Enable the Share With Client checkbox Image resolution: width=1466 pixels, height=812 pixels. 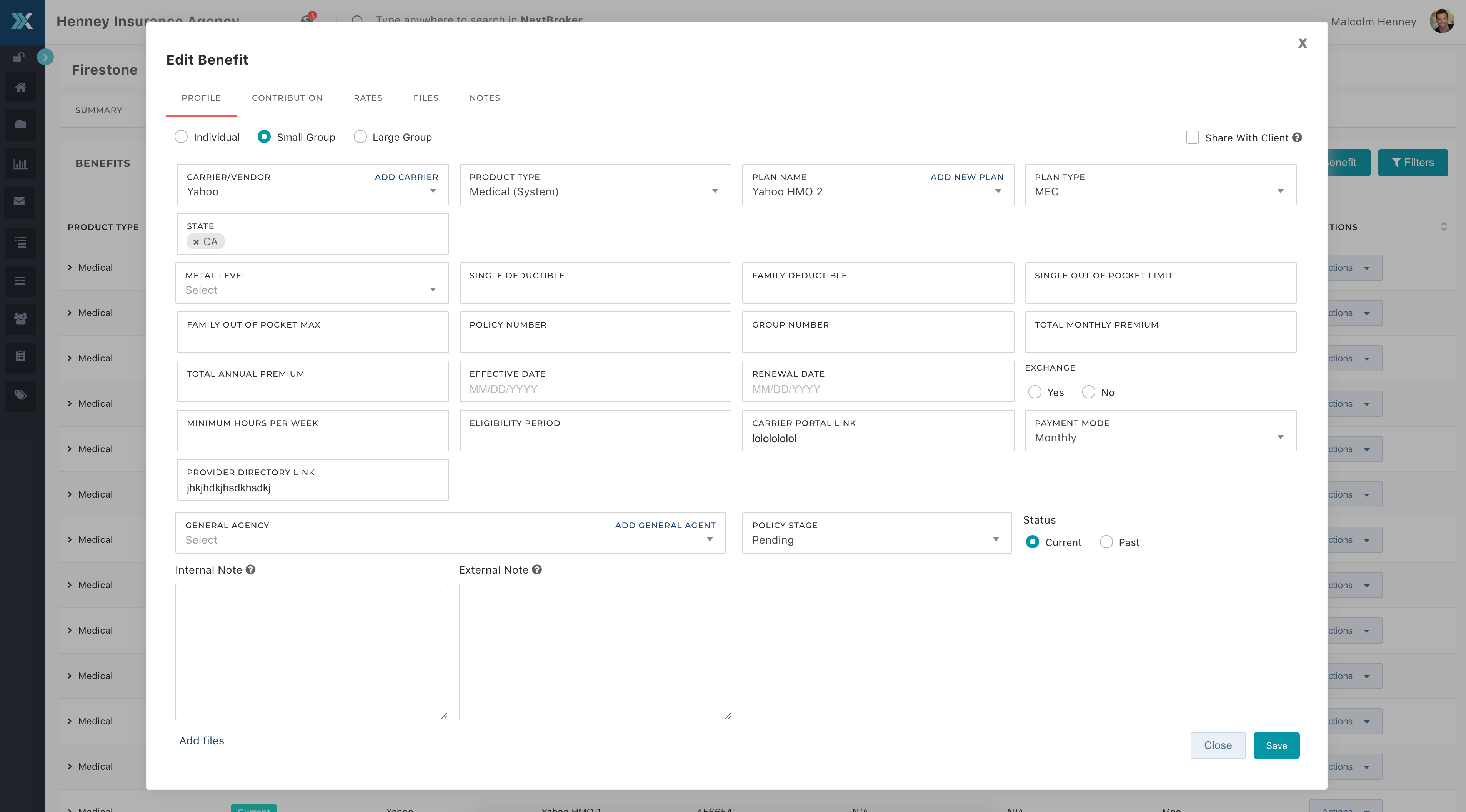(x=1192, y=138)
